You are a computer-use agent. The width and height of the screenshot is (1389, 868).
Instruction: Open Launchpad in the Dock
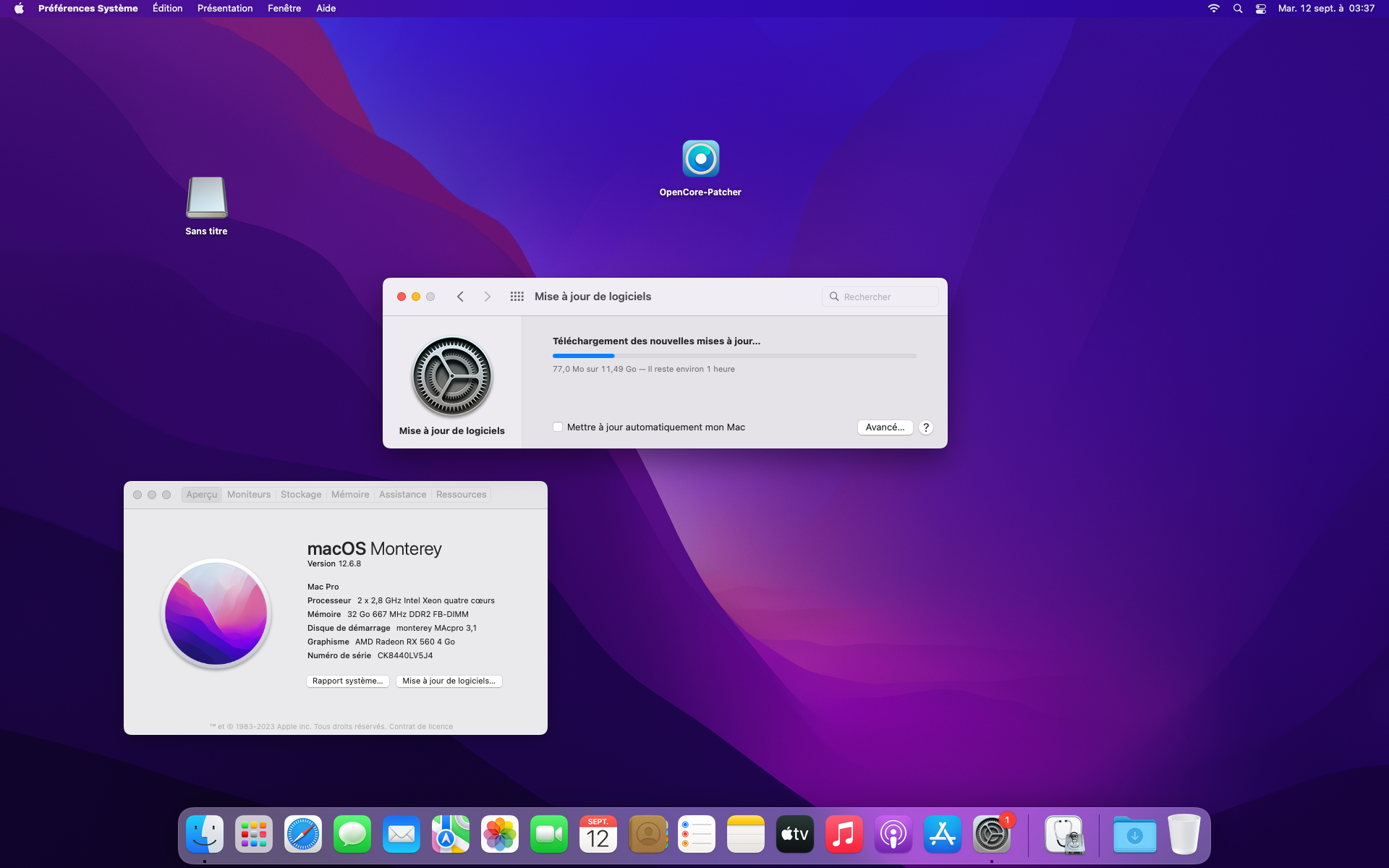254,834
